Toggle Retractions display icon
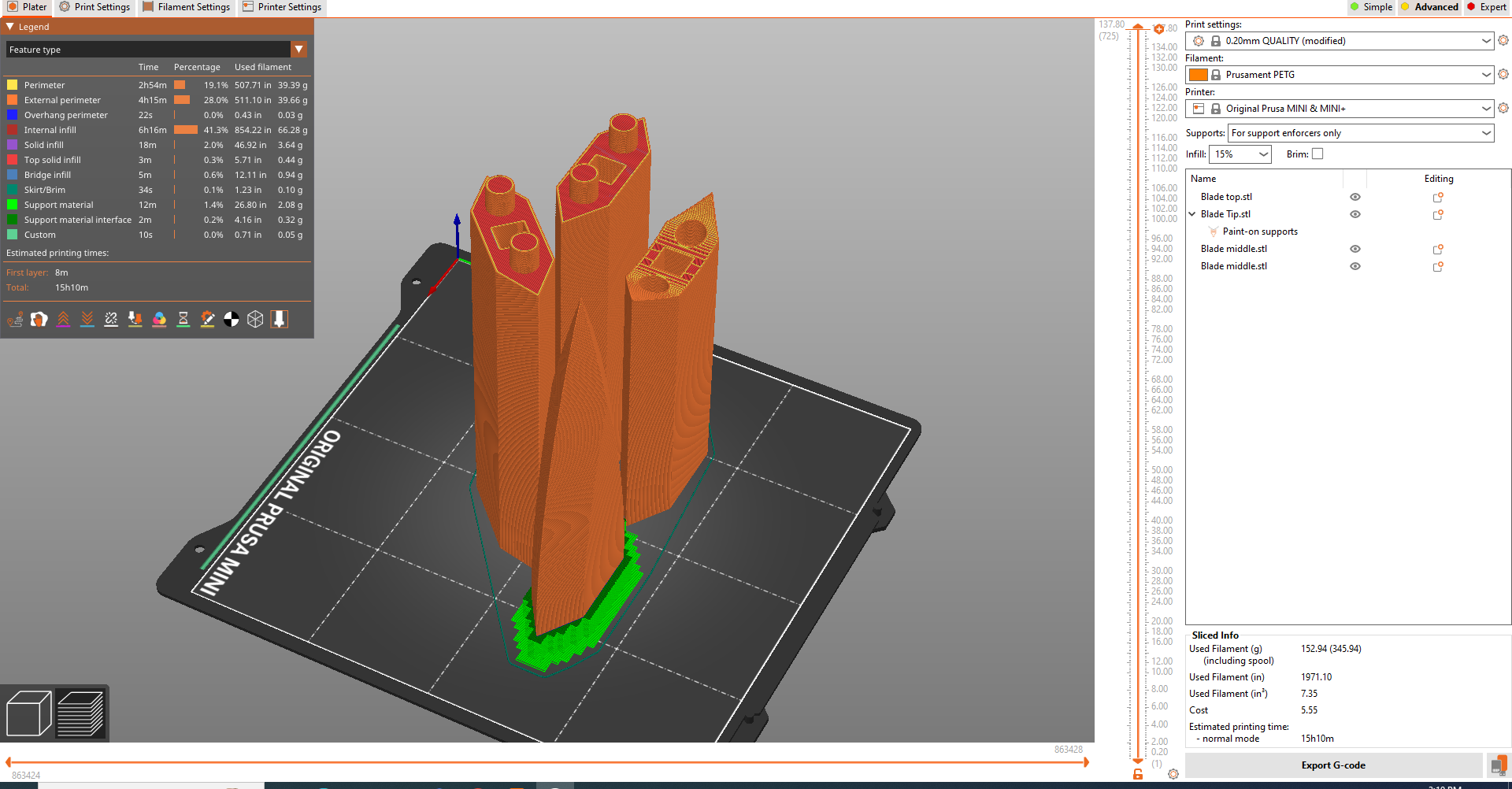This screenshot has width=1512, height=789. 63,319
